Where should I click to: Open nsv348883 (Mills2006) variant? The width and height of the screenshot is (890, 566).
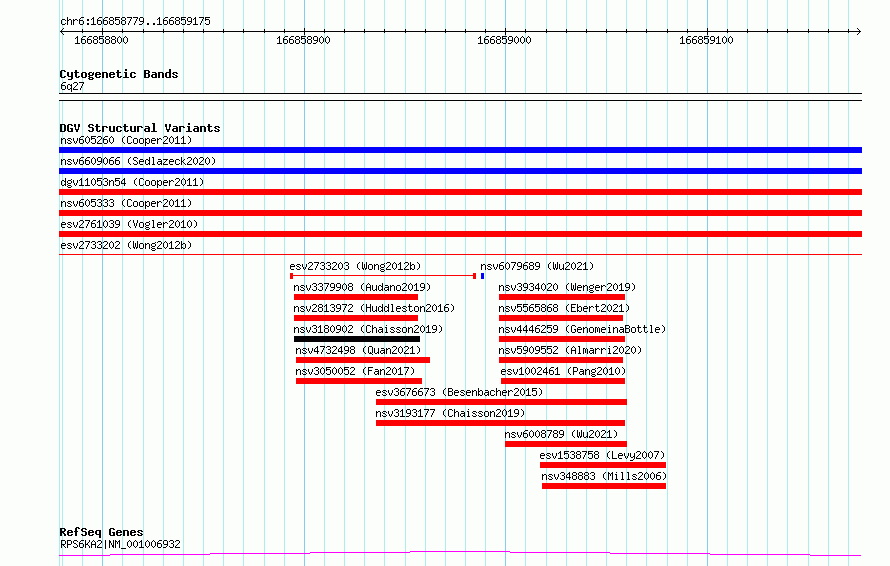point(604,476)
